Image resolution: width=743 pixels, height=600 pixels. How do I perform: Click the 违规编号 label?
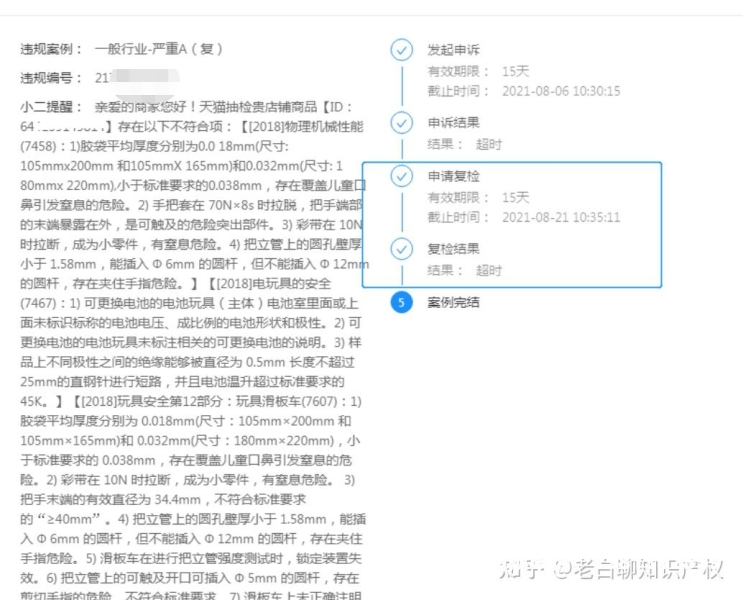pos(51,78)
